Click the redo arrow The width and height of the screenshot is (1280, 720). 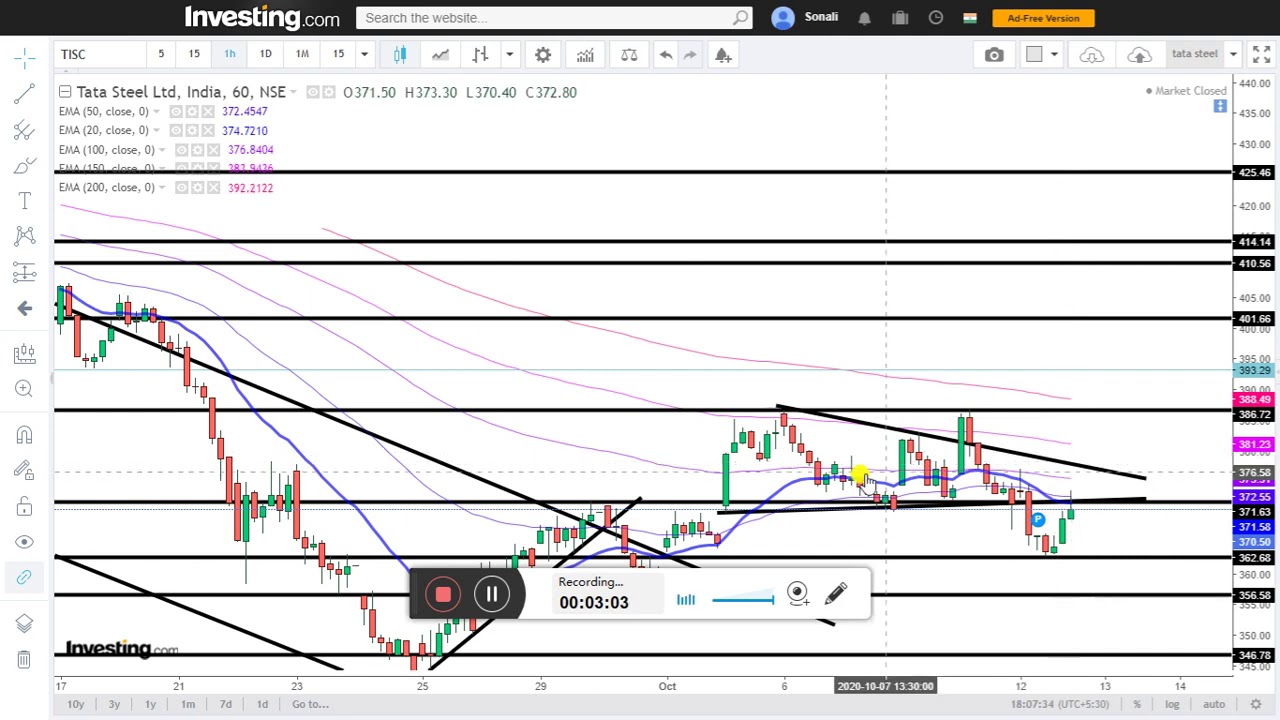[690, 55]
